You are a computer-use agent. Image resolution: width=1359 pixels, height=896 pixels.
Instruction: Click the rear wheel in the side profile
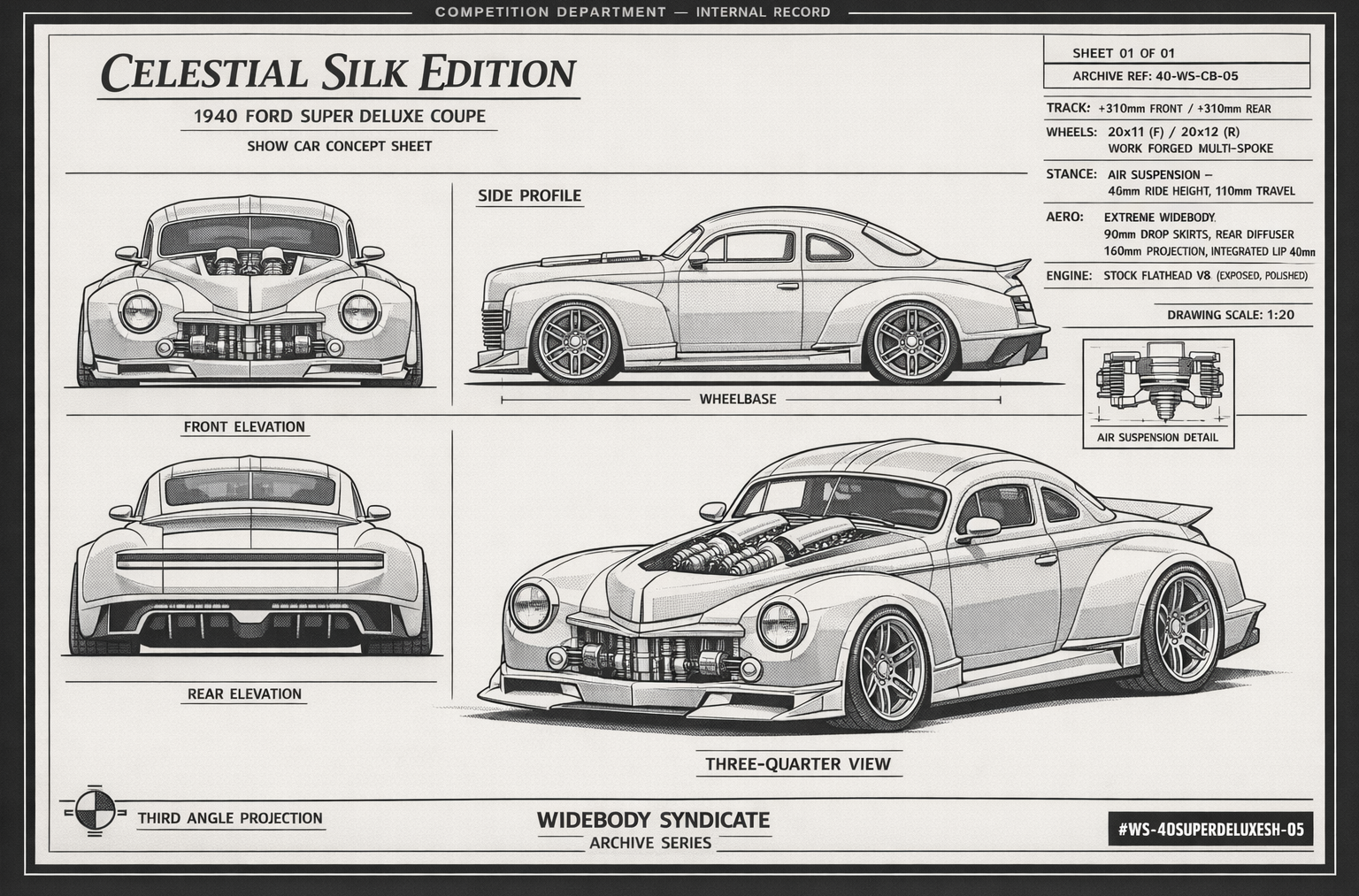pos(911,341)
